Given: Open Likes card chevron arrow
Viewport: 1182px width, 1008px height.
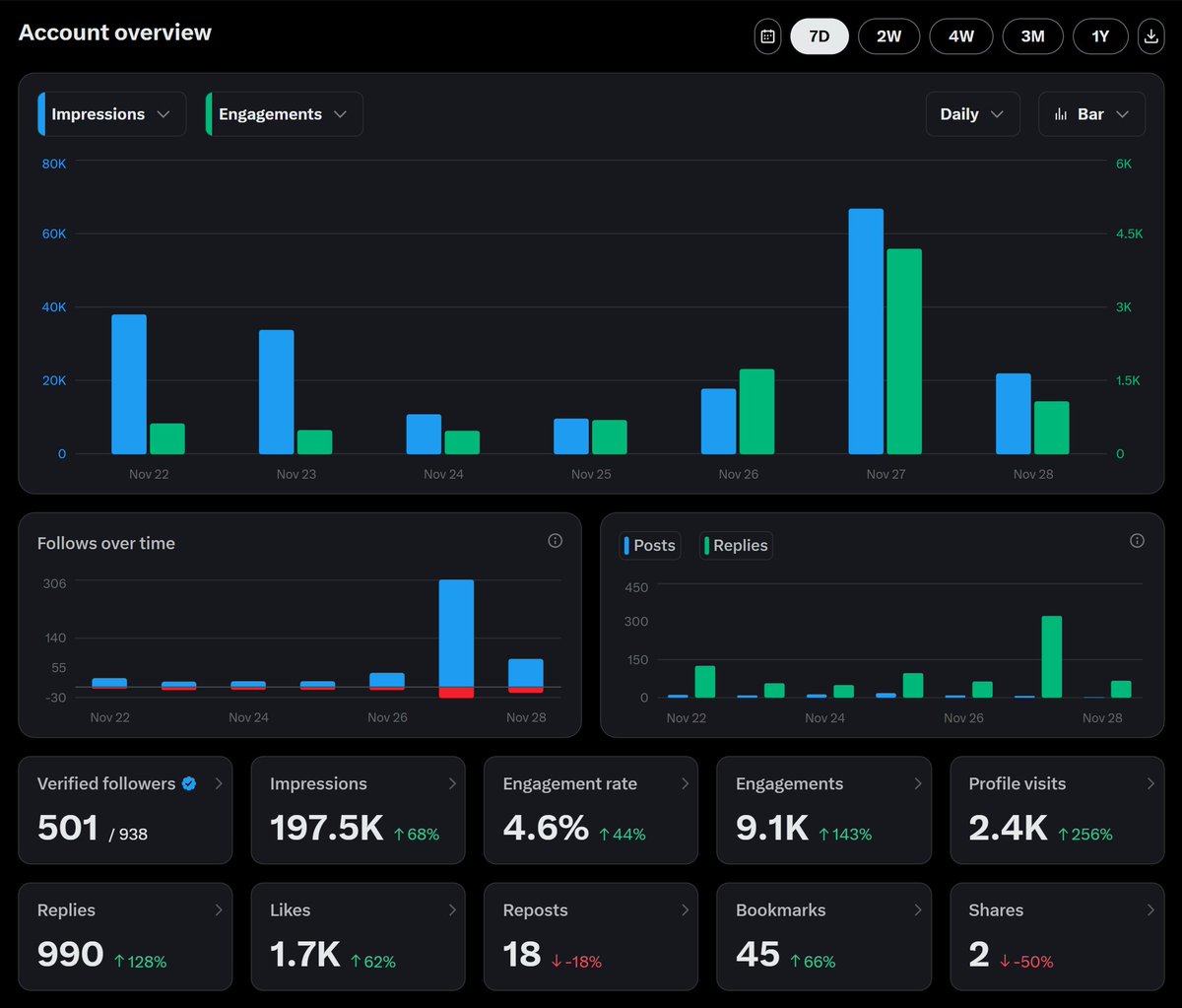Looking at the screenshot, I should 452,909.
